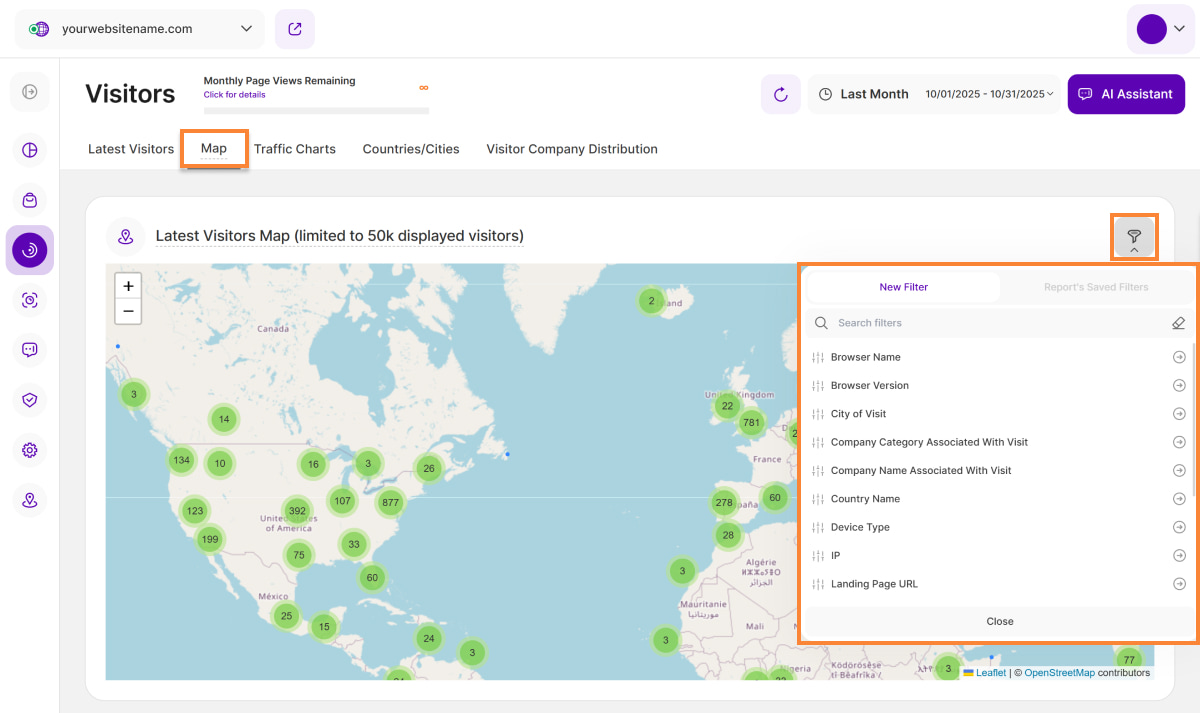Viewport: 1200px width, 713px height.
Task: Open the settings gear icon in sidebar
Action: click(30, 450)
